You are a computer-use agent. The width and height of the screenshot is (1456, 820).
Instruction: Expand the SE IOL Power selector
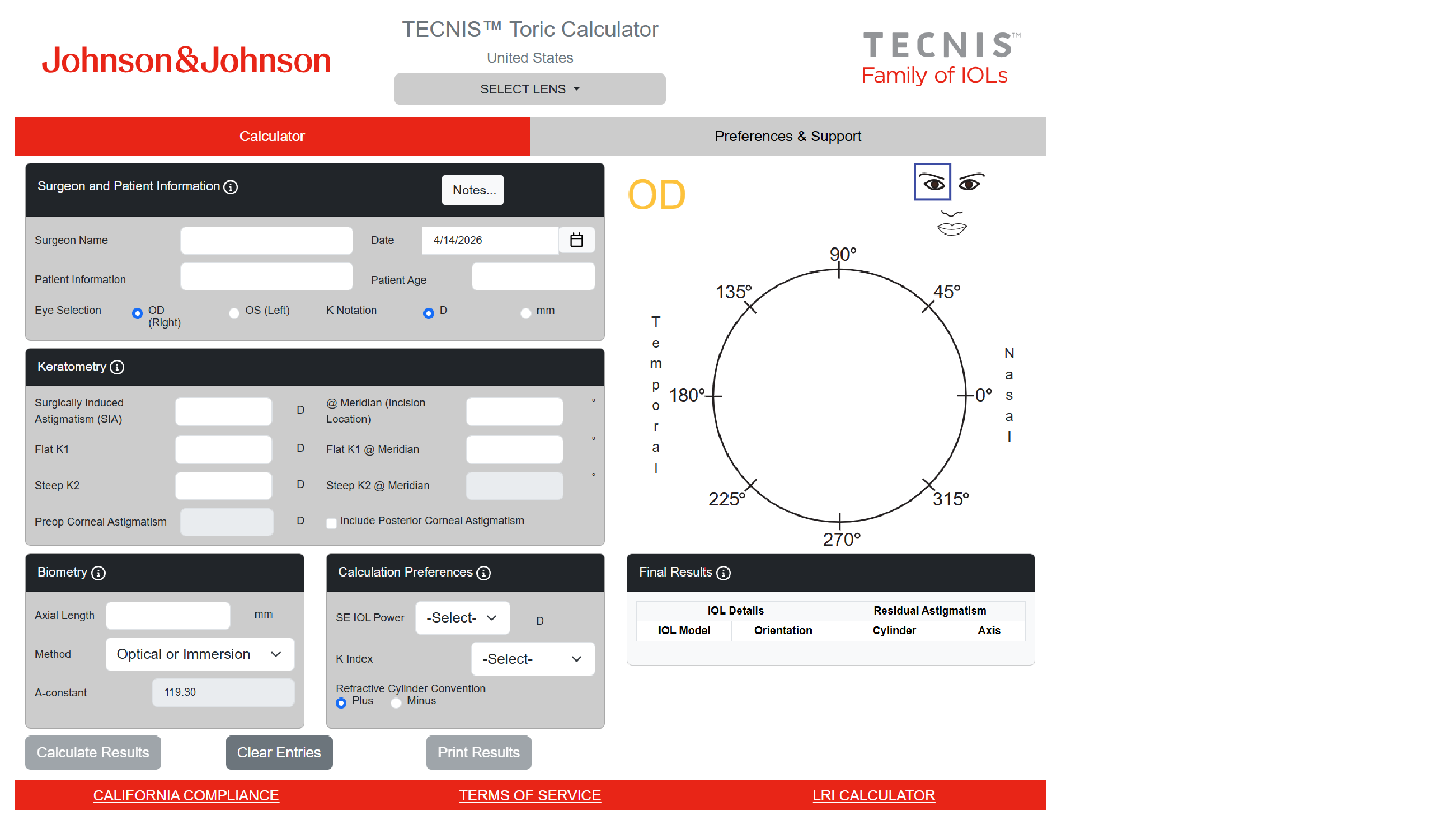tap(462, 617)
